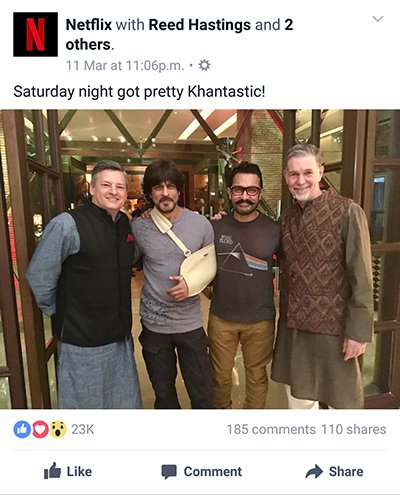Open the Netflix page name link
The image size is (400, 495).
tap(89, 25)
